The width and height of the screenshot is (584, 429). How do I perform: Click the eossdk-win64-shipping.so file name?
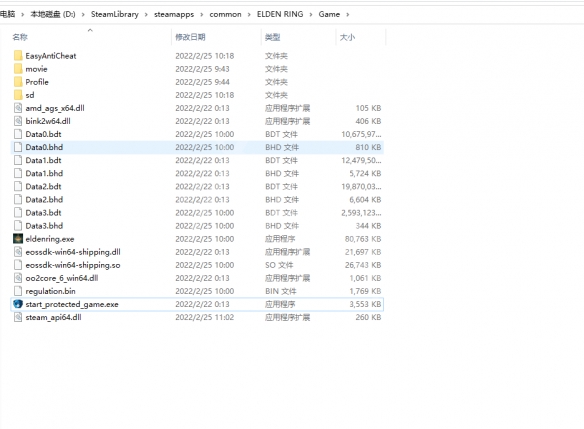tap(73, 265)
